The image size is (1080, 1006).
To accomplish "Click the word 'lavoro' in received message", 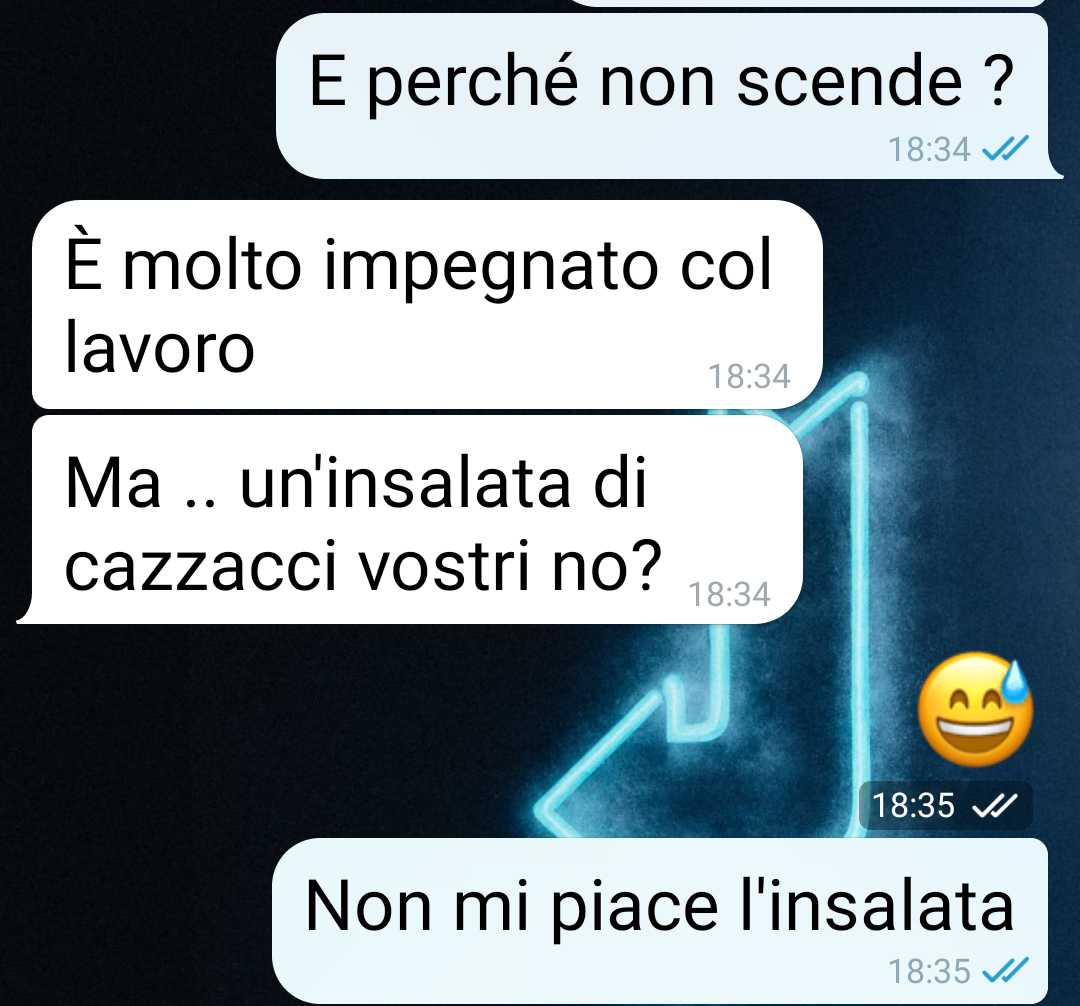I will [x=160, y=348].
